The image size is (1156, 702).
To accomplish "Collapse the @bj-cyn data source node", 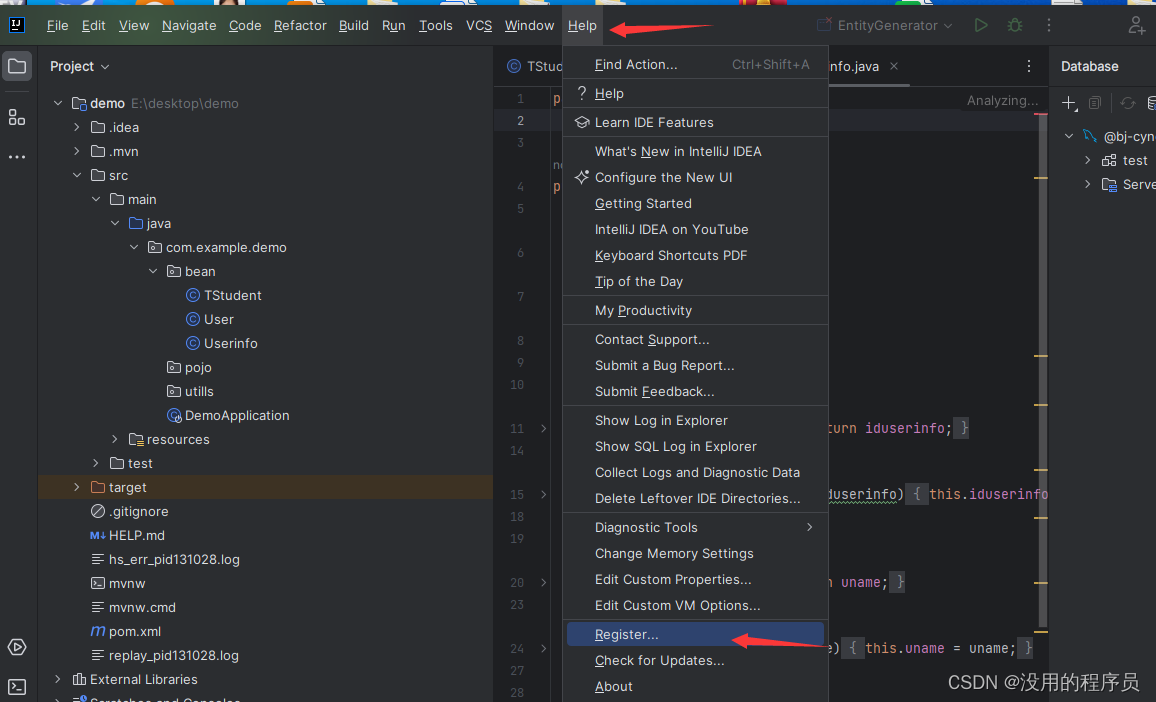I will [1069, 136].
